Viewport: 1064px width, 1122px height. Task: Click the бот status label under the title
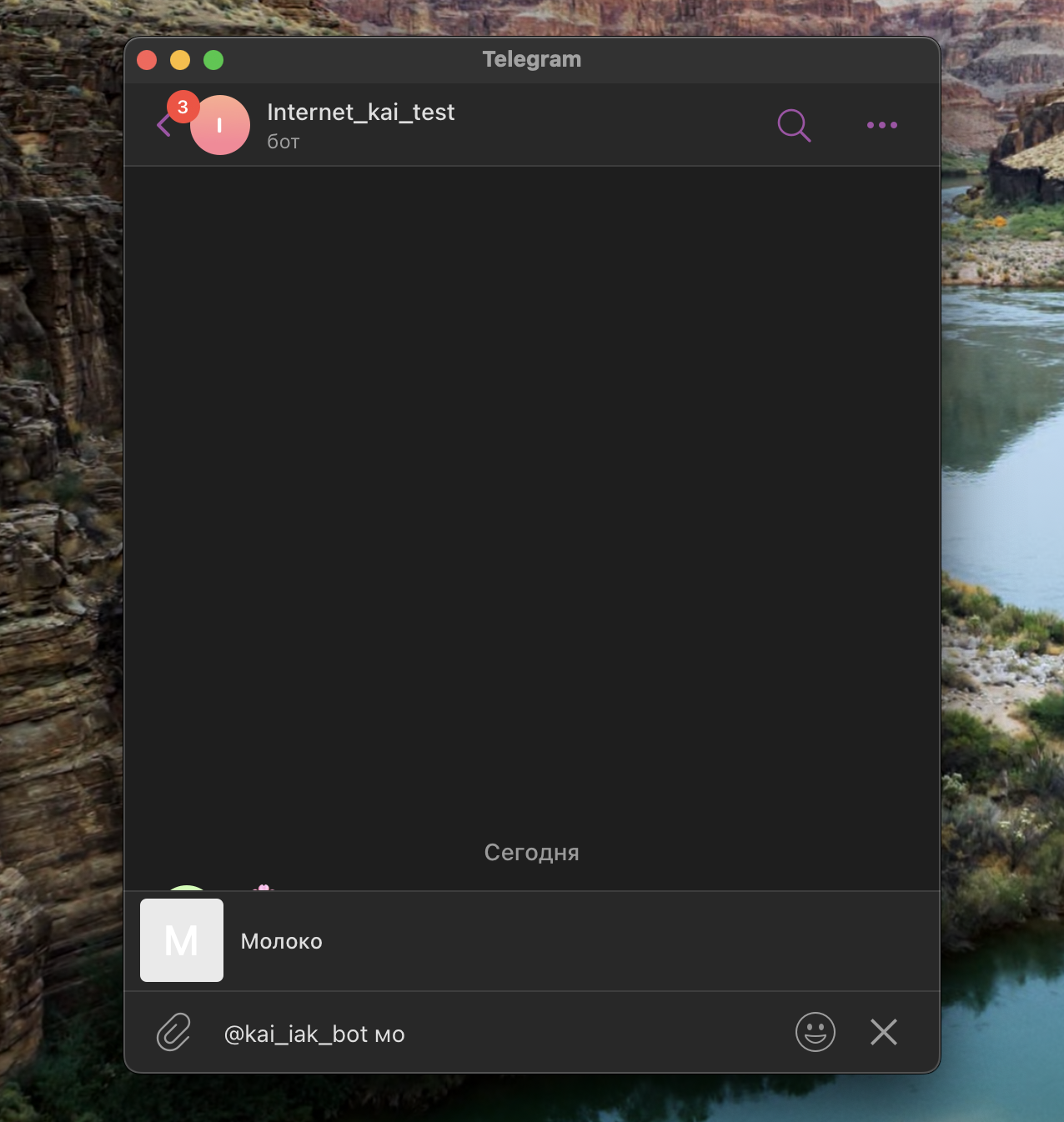coord(283,143)
